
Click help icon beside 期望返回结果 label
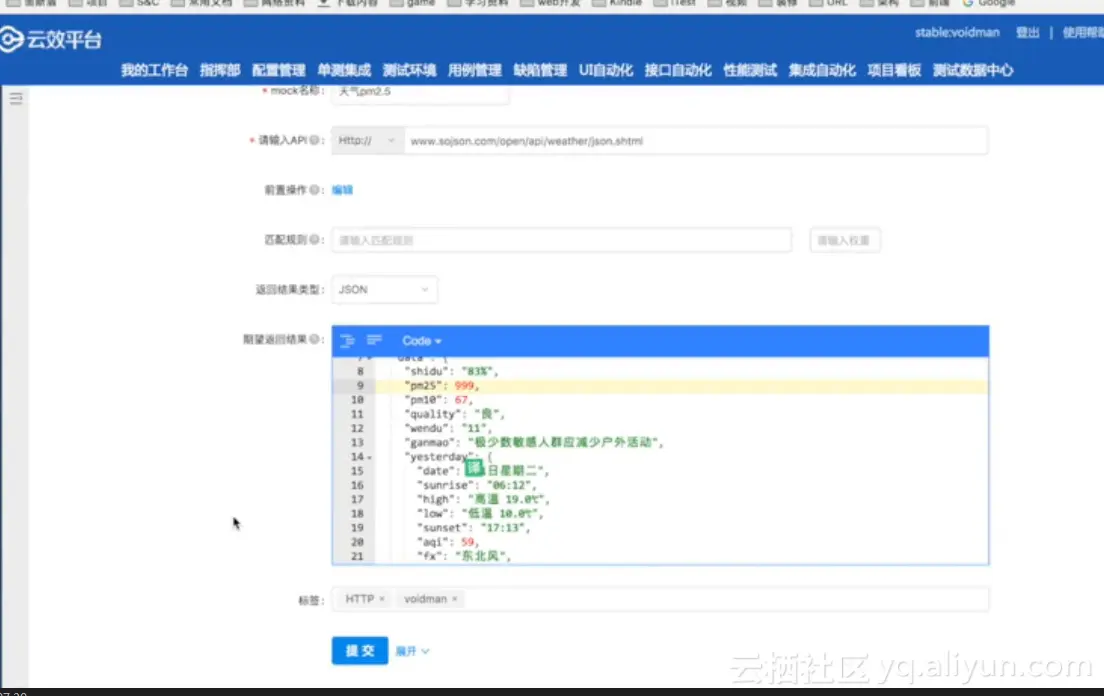click(x=315, y=339)
